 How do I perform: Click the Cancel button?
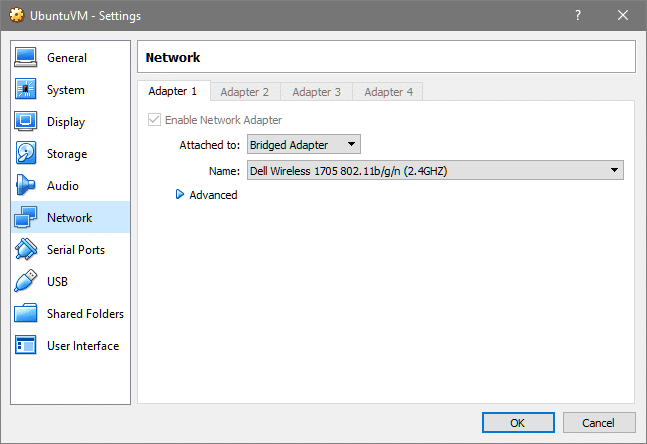599,423
